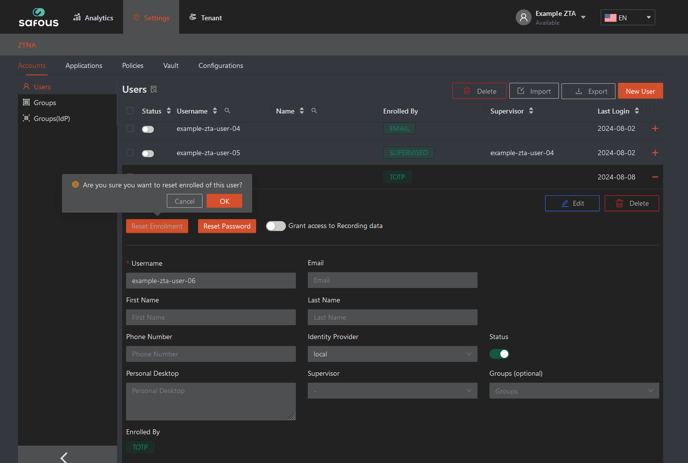This screenshot has width=688, height=463.
Task: Confirm reset with the OK button
Action: pyautogui.click(x=224, y=201)
